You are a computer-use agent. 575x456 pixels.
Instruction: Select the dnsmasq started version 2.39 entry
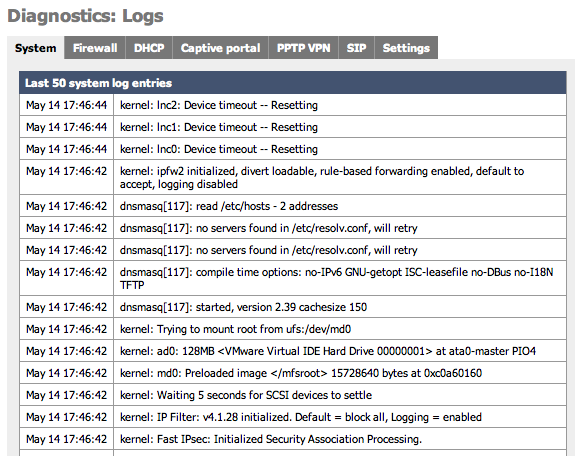tap(293, 307)
